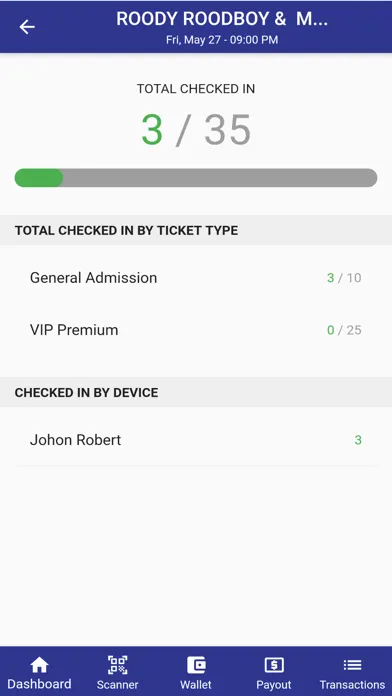
Task: Tap the General Admission ticket row
Action: click(196, 278)
